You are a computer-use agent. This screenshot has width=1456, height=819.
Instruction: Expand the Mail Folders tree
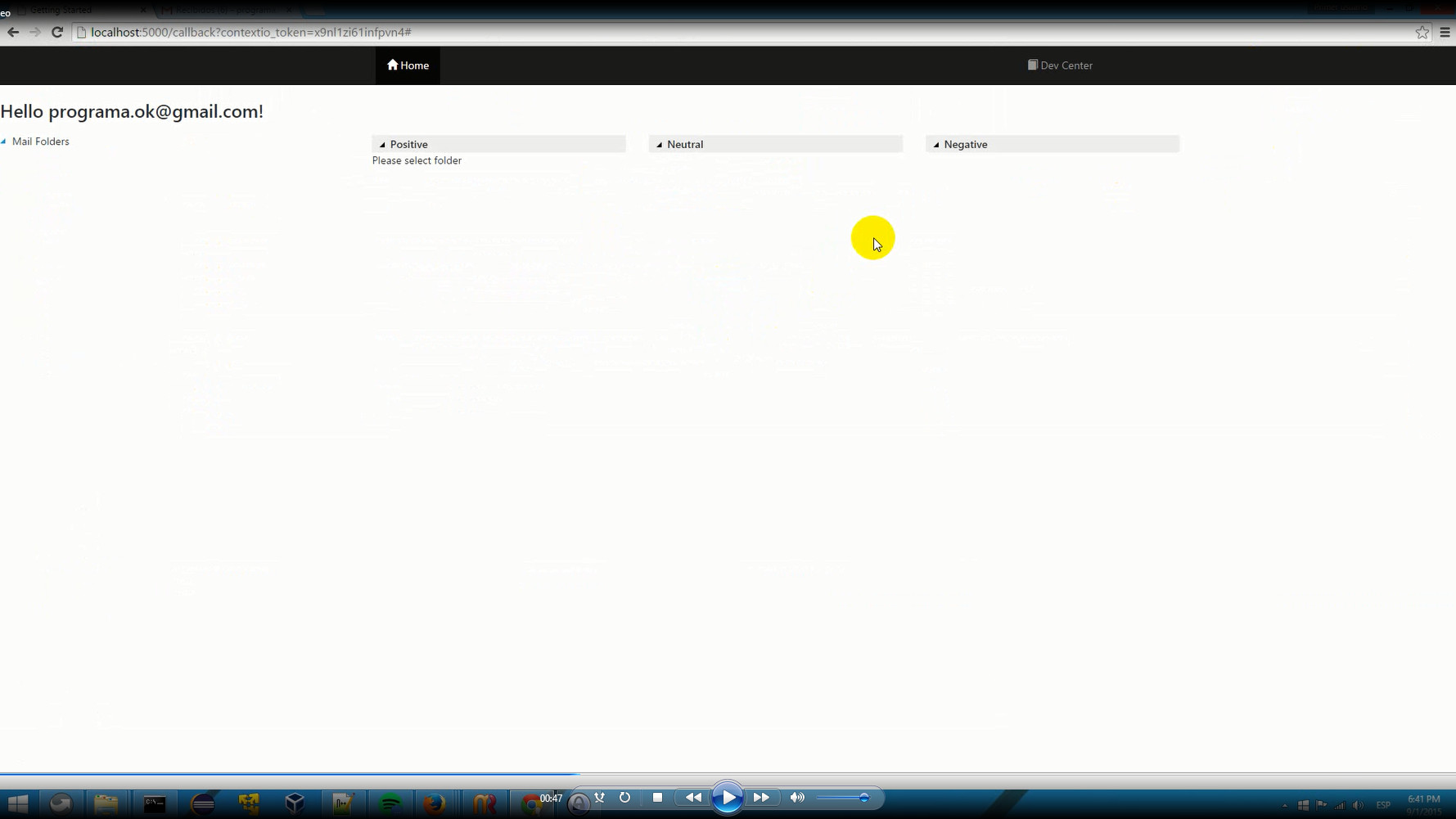pyautogui.click(x=4, y=142)
